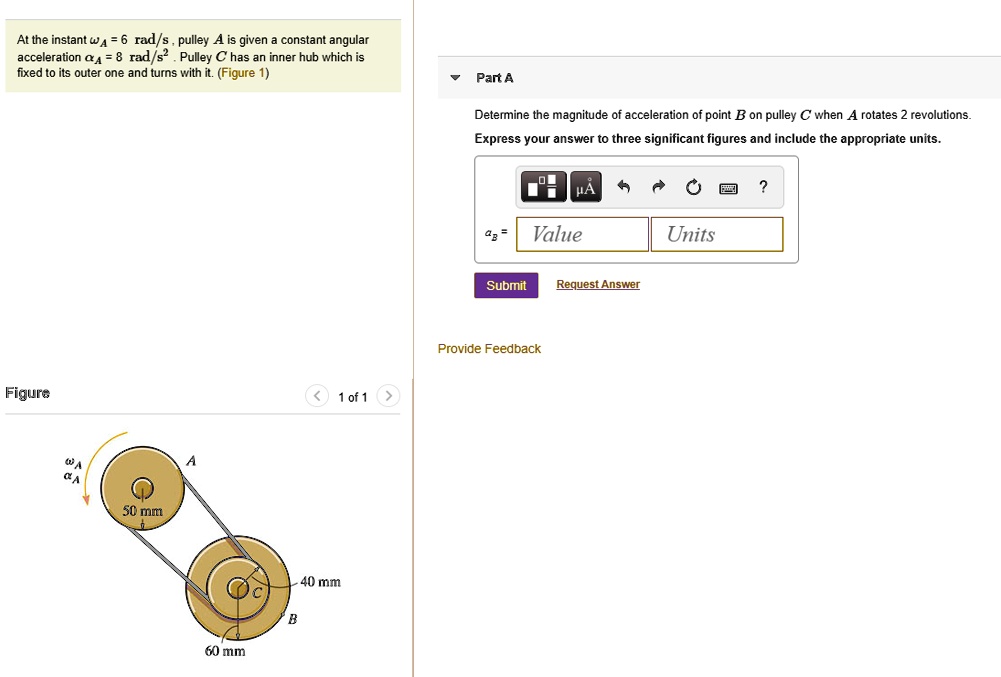
Task: Click the previous figure arrow icon
Action: pos(316,396)
